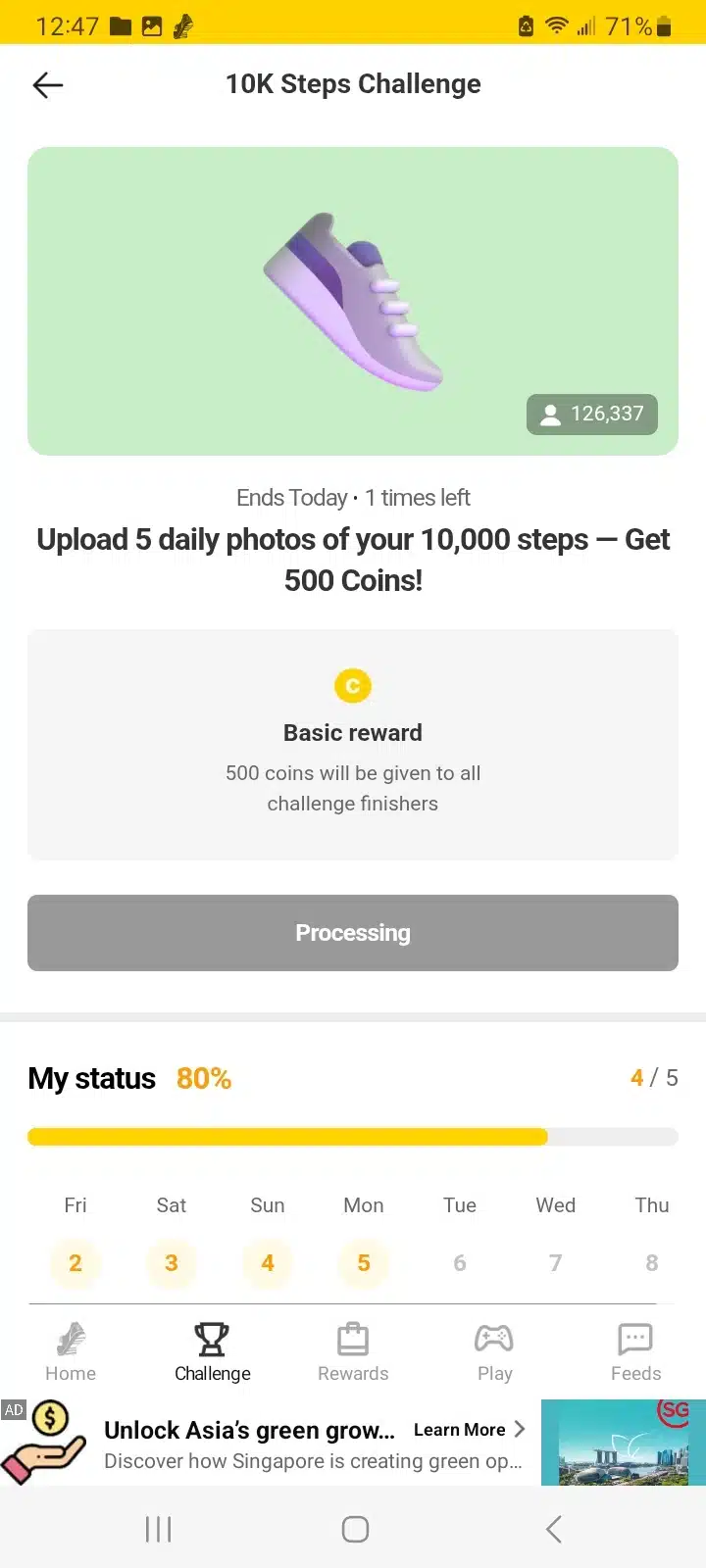Open the Home tab
Viewport: 706px width, 1568px height.
71,1352
